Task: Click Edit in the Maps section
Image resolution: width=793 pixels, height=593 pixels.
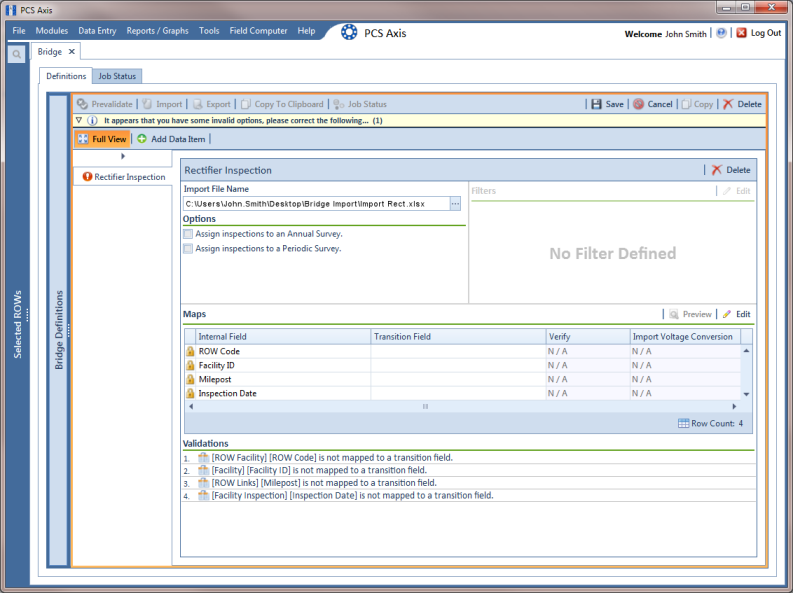Action: click(737, 314)
